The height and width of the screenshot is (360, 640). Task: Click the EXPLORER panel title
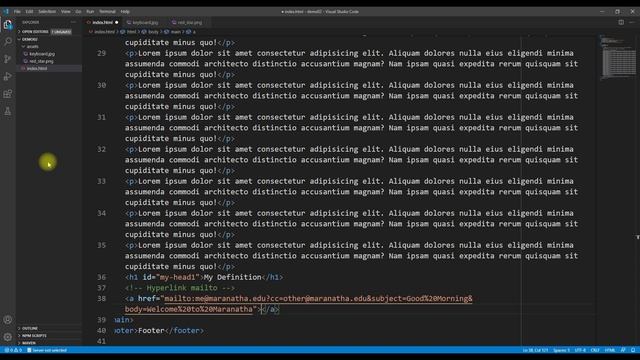click(x=31, y=22)
